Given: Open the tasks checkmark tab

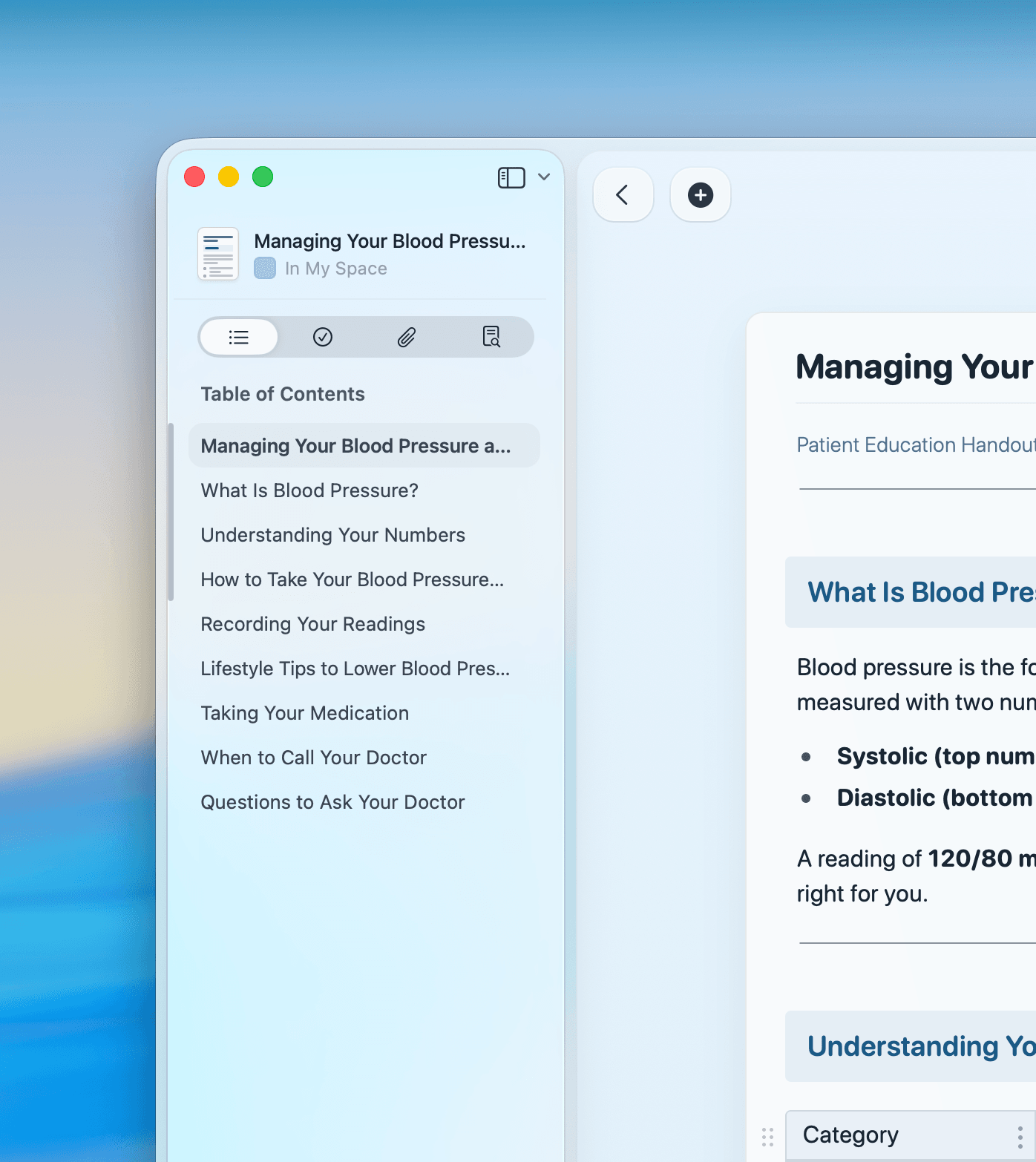Looking at the screenshot, I should 323,338.
